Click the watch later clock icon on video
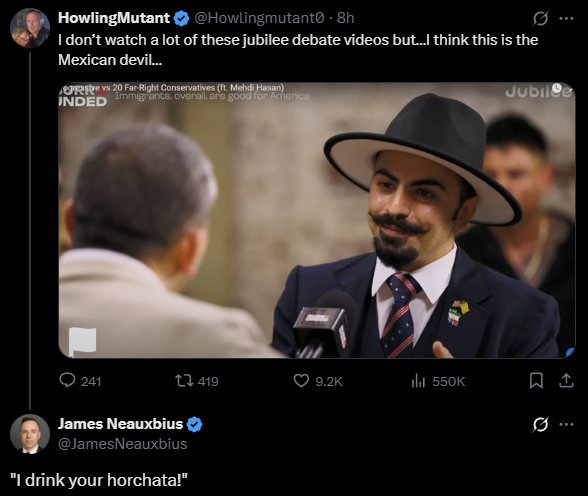 pos(557,88)
